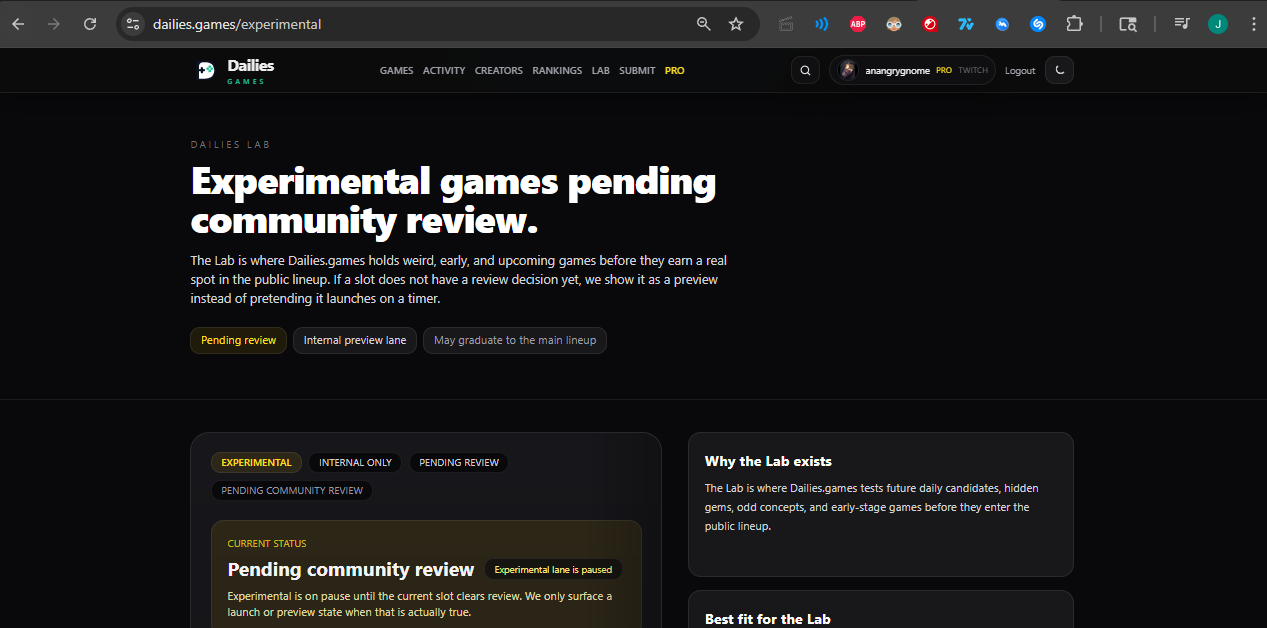Click the DAILIES LAB label
Image resolution: width=1267 pixels, height=628 pixels.
(231, 145)
